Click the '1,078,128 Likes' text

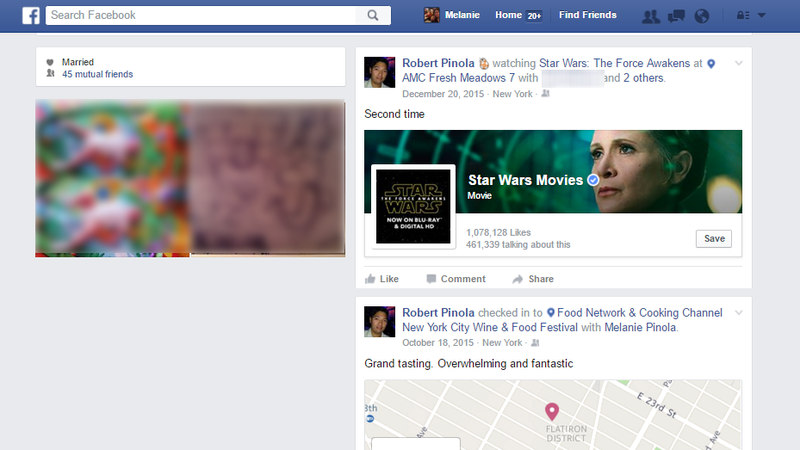(x=498, y=233)
